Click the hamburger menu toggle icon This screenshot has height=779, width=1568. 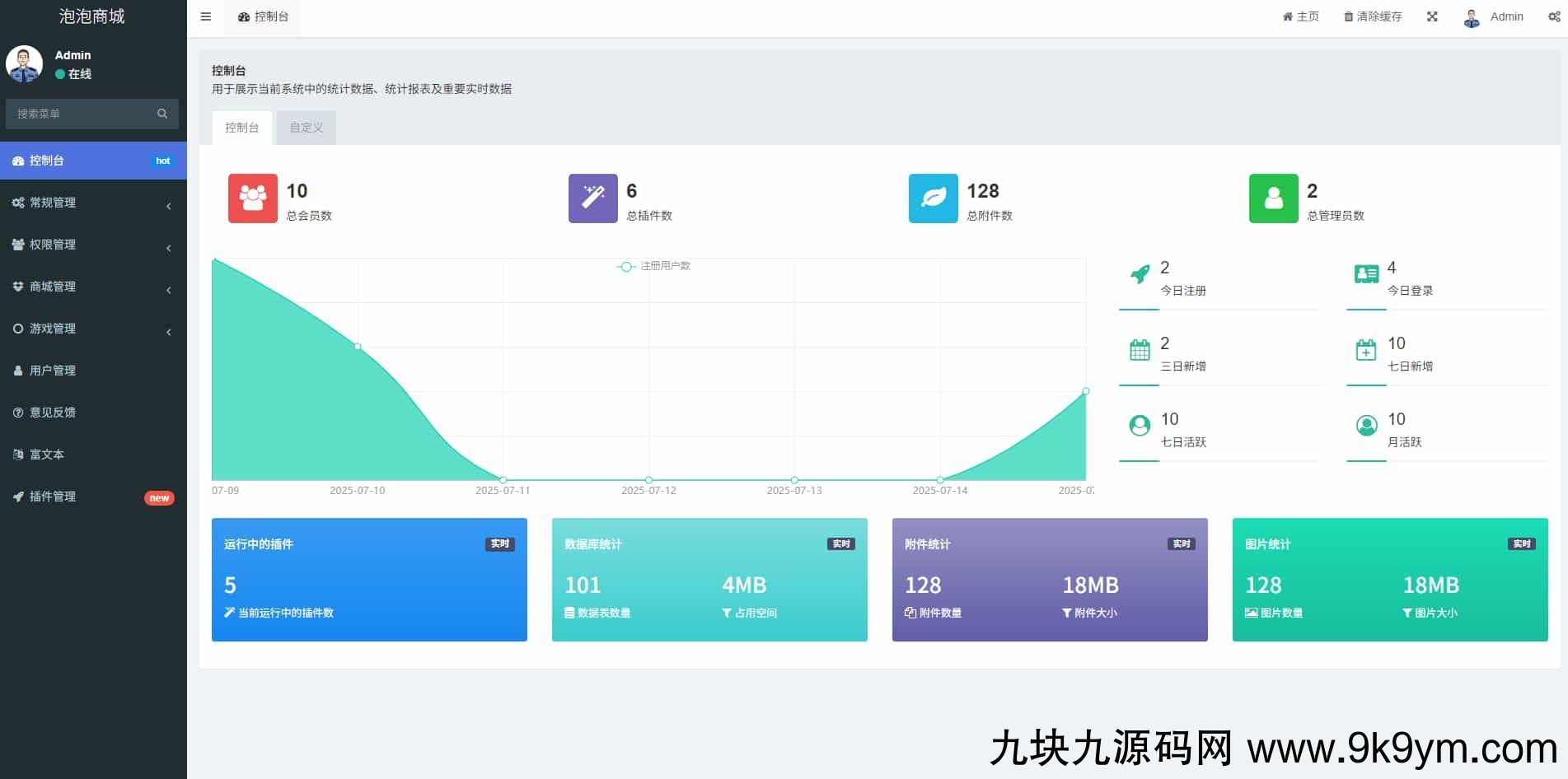click(206, 16)
